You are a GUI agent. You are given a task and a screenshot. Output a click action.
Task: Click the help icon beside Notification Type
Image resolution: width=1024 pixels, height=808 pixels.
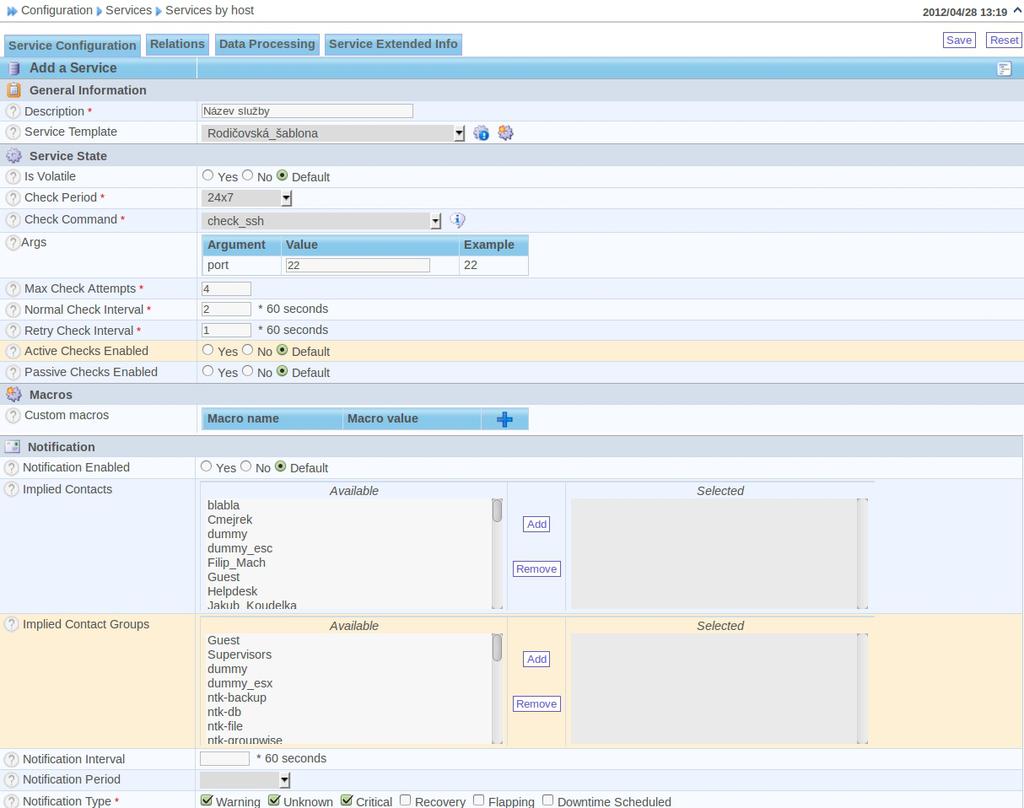point(11,801)
